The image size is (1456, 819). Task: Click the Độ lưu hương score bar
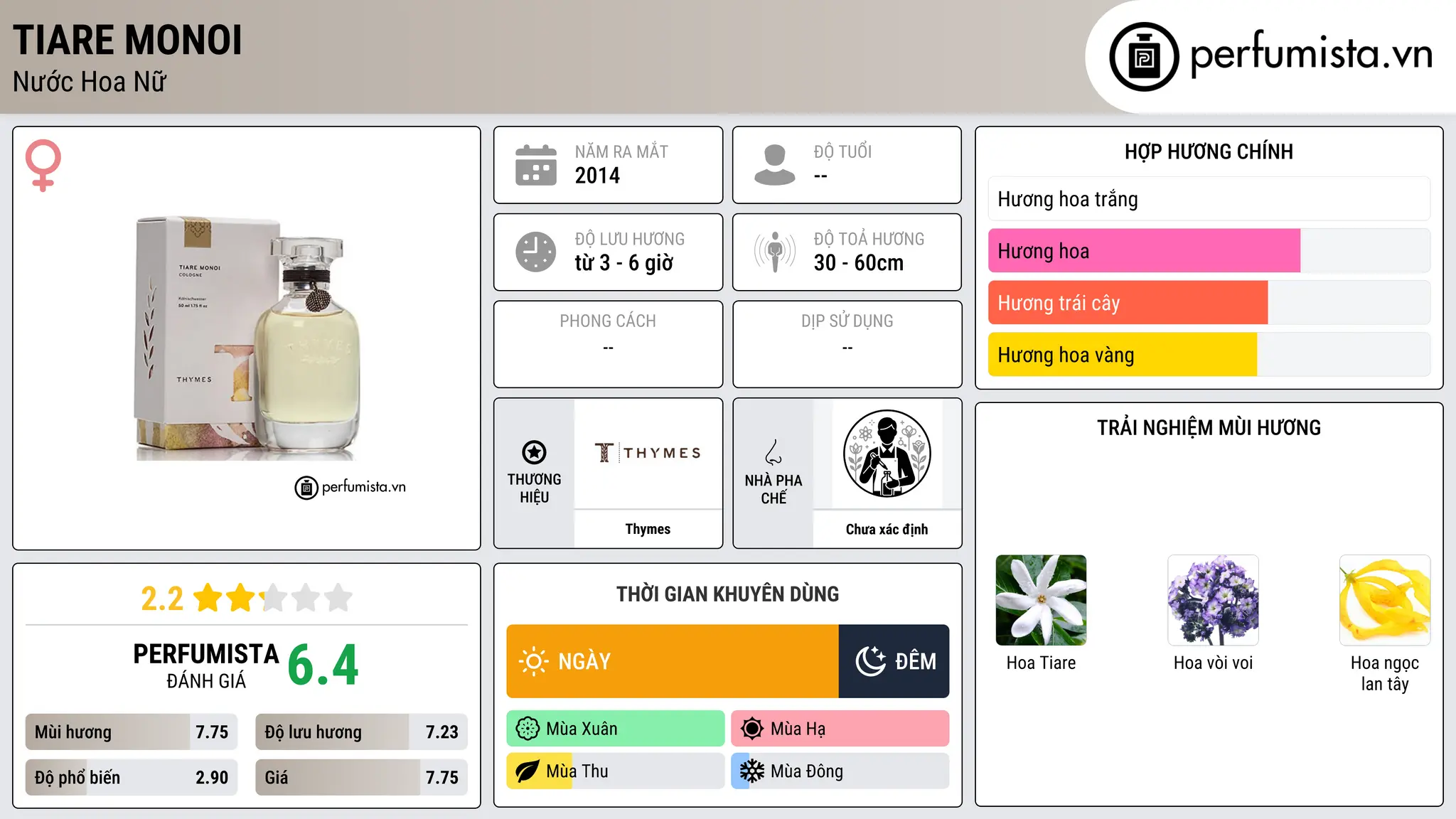coord(361,732)
